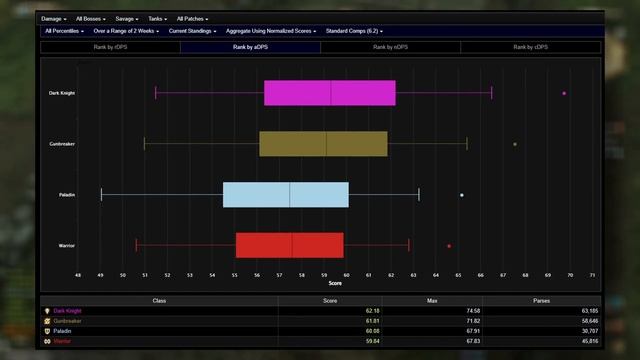Switch to the Rank by nDPS tab
This screenshot has width=640, height=360.
point(390,47)
